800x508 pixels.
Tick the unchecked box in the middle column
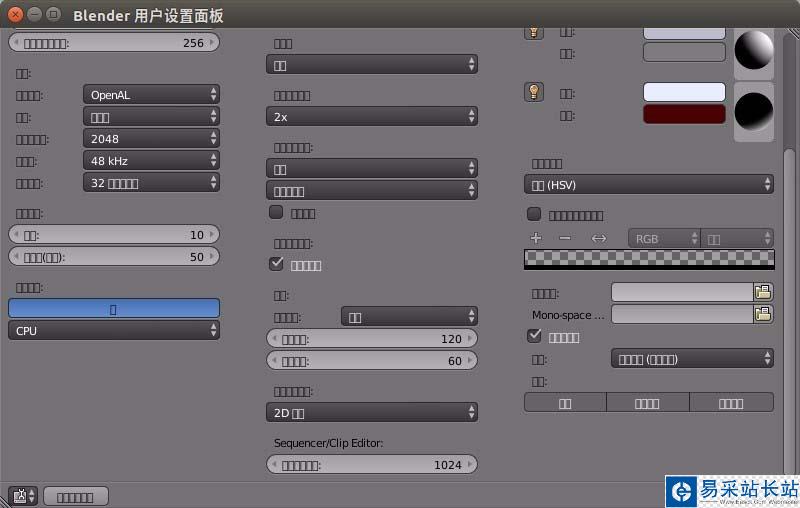pyautogui.click(x=276, y=212)
